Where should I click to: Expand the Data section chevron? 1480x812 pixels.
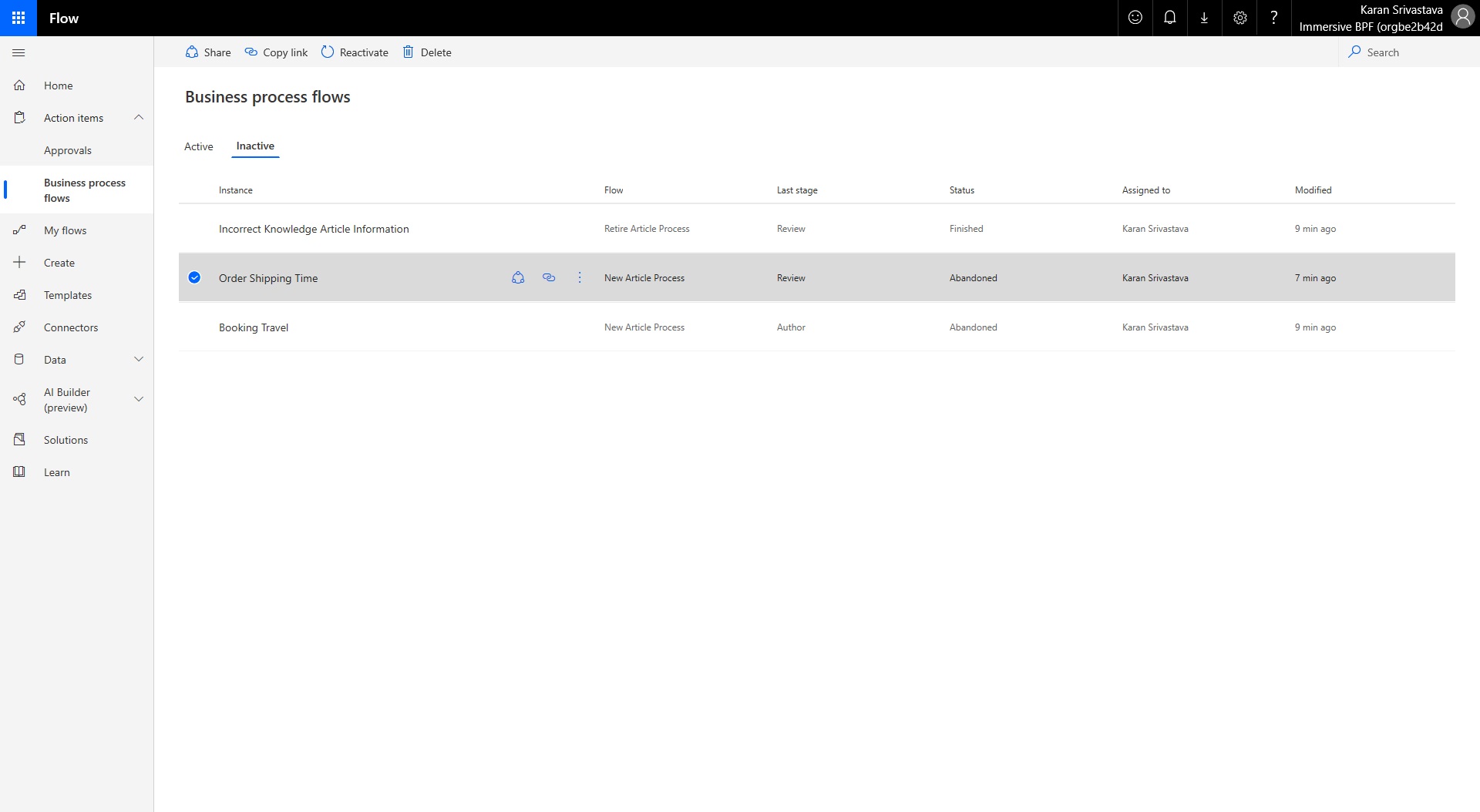coord(139,359)
